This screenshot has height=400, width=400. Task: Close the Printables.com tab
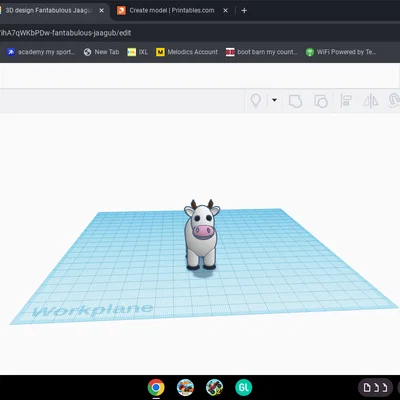coord(225,10)
